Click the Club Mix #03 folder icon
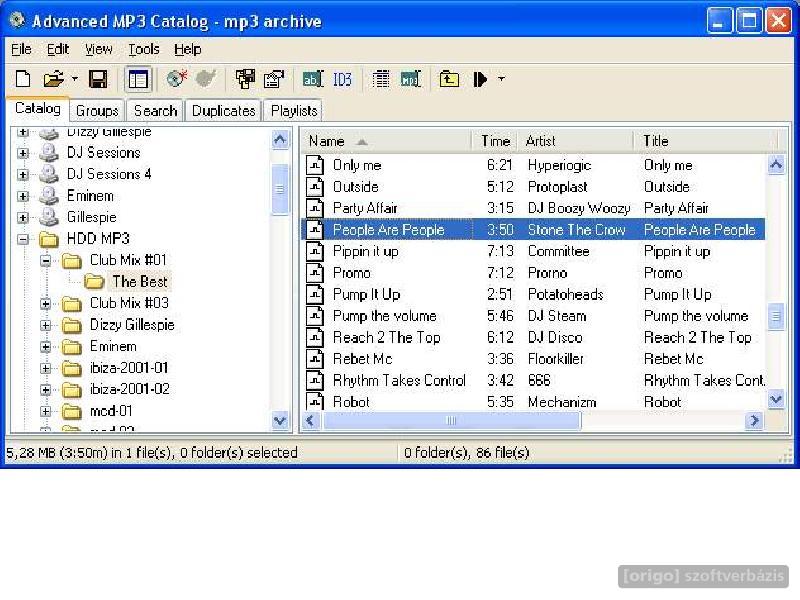 (x=72, y=304)
